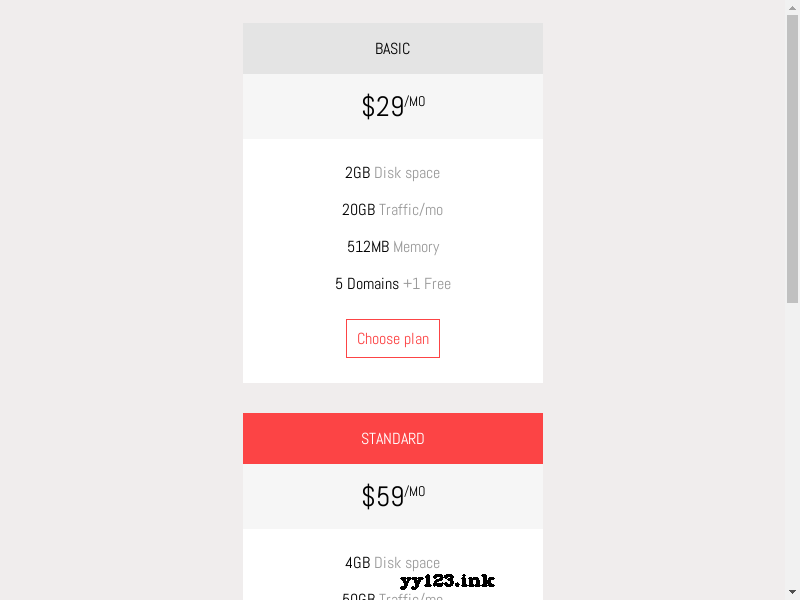Select the STANDARD plan header

point(392,438)
